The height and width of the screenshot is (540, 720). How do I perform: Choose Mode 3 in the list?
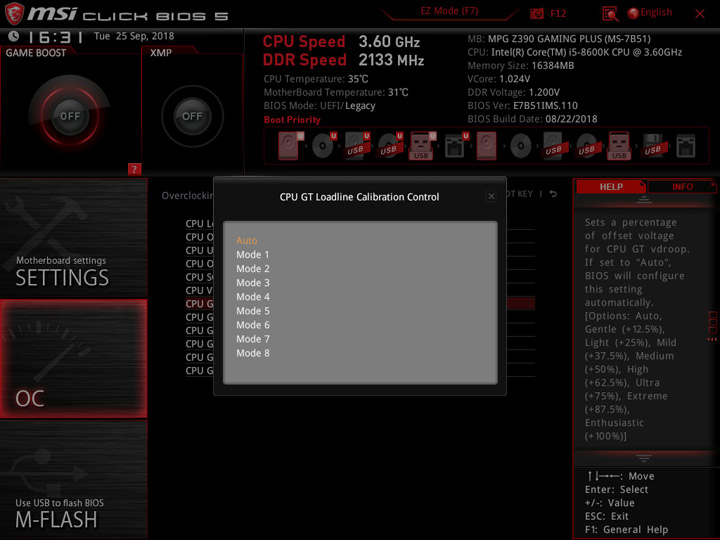pyautogui.click(x=253, y=283)
